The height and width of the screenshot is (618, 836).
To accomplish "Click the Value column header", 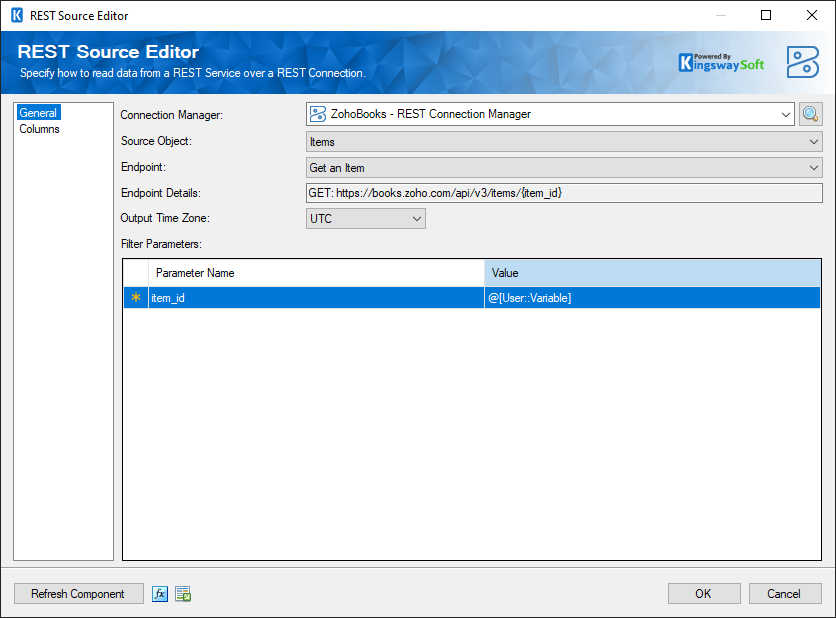I will [x=653, y=273].
